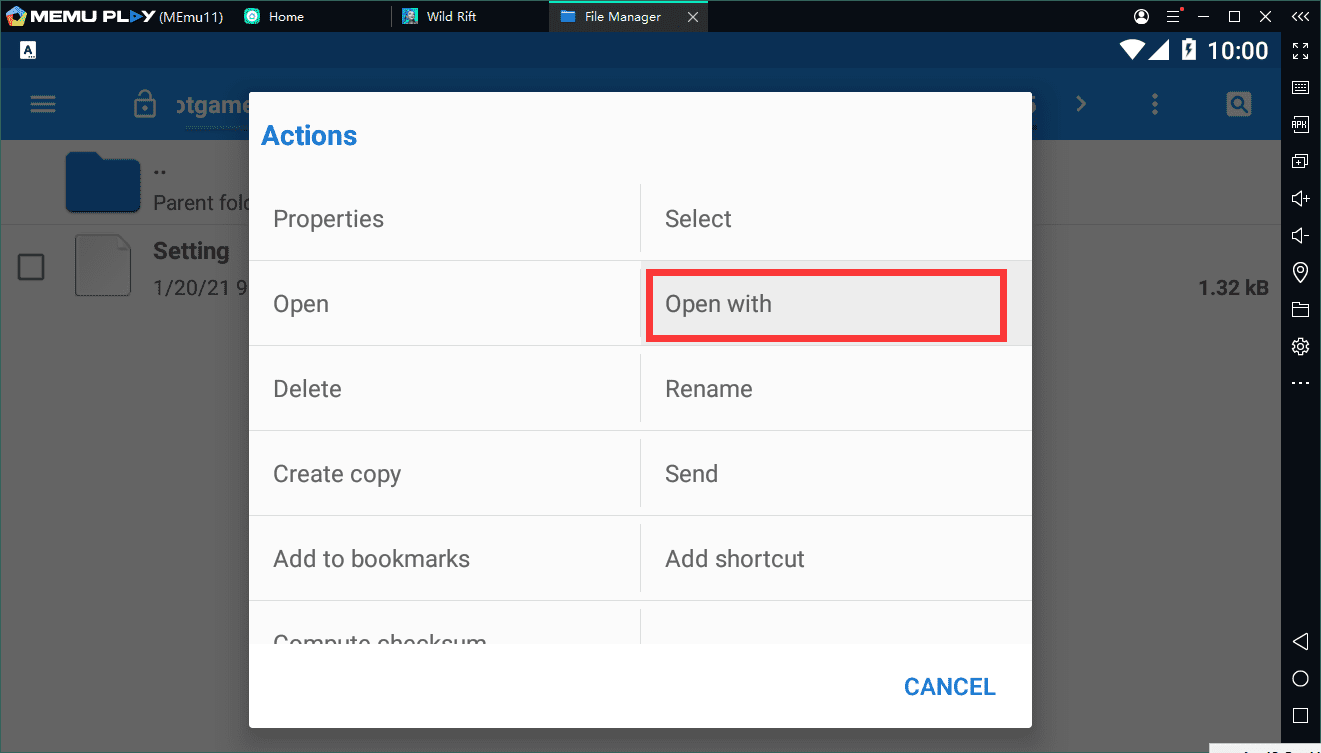
Task: Expand the path bar right chevron
Action: point(1081,104)
